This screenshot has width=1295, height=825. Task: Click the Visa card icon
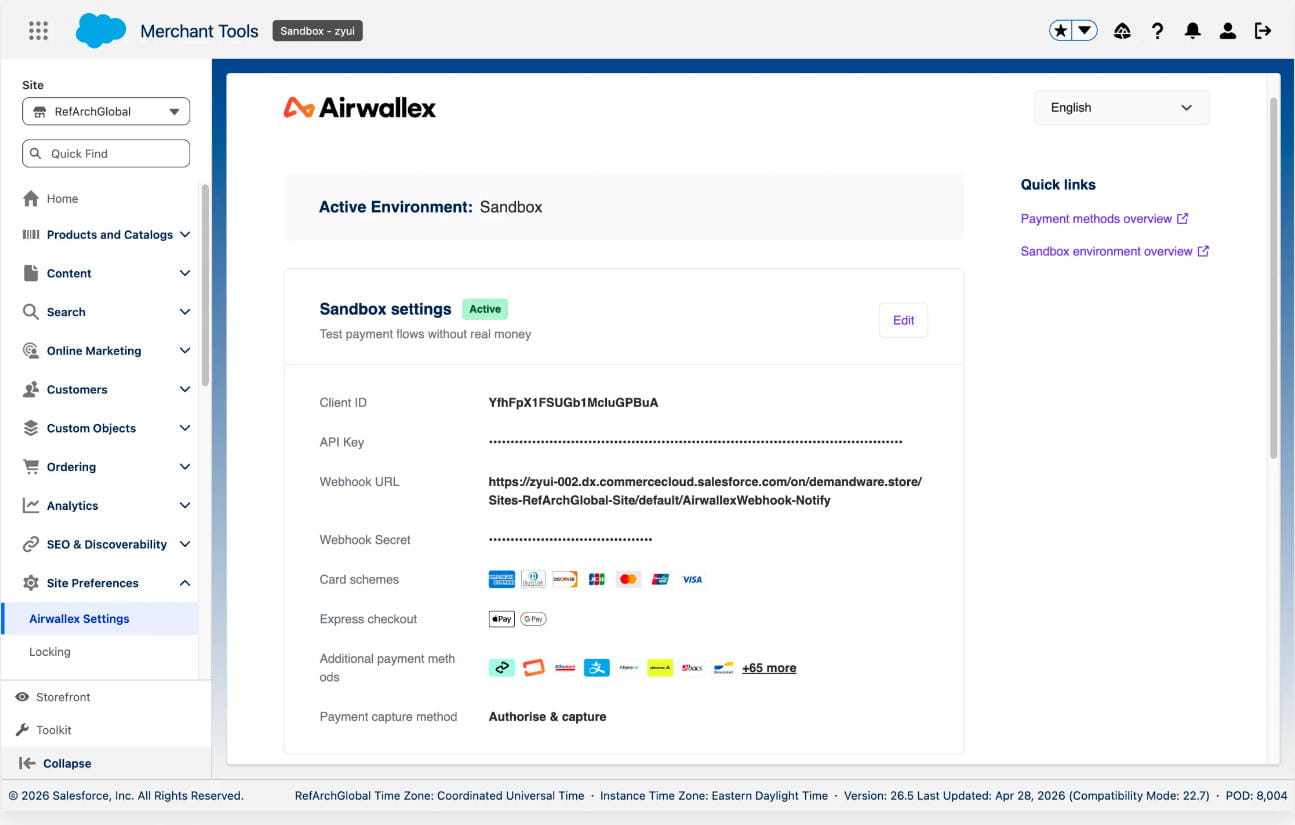coord(692,579)
